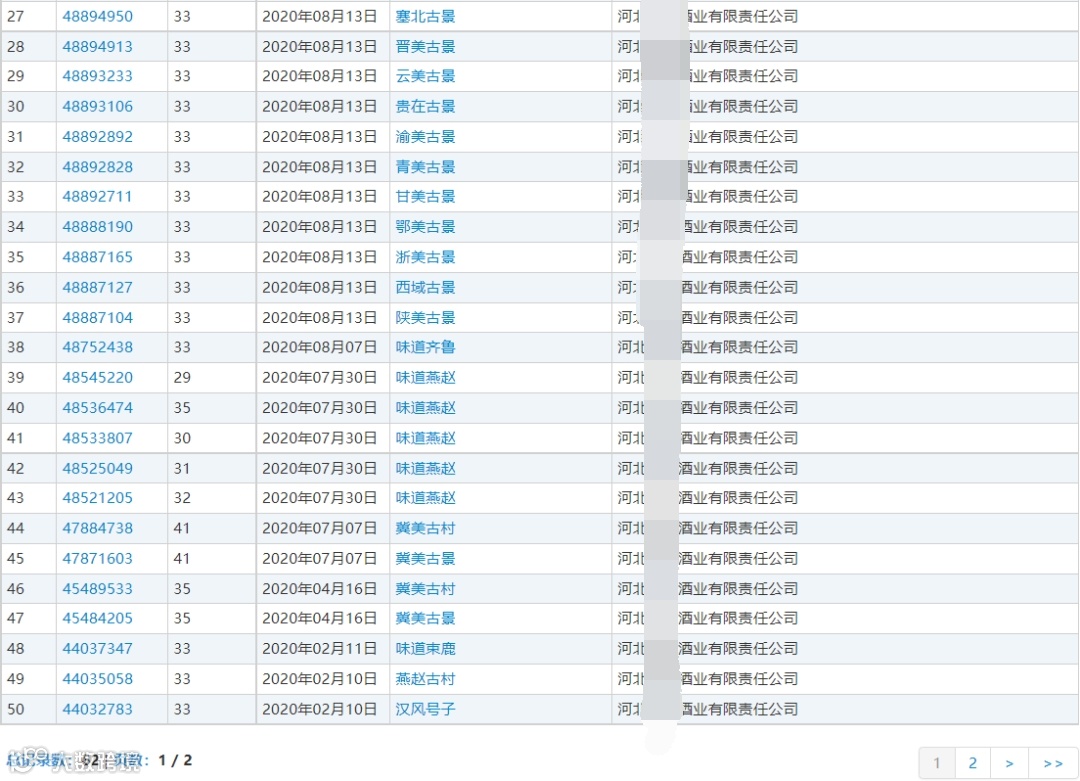1080x781 pixels.
Task: Go to next page with > button
Action: tap(1009, 763)
